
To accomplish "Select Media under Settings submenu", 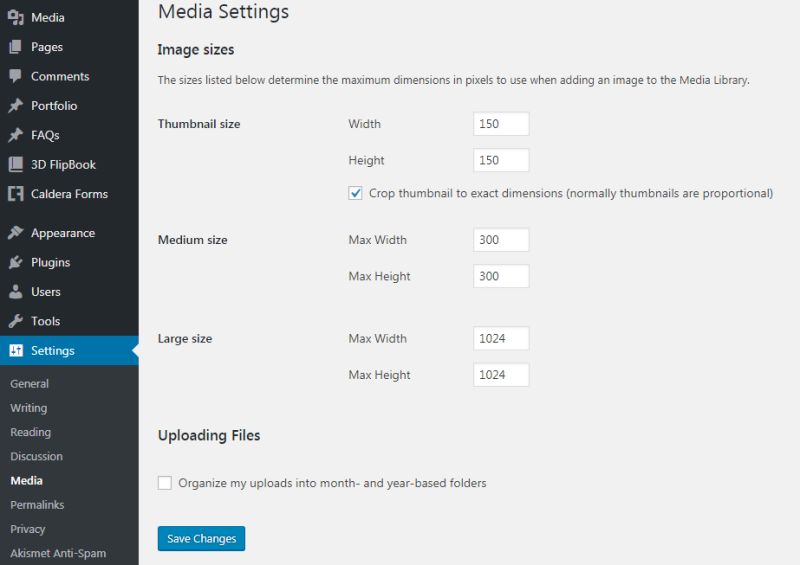I will [27, 481].
